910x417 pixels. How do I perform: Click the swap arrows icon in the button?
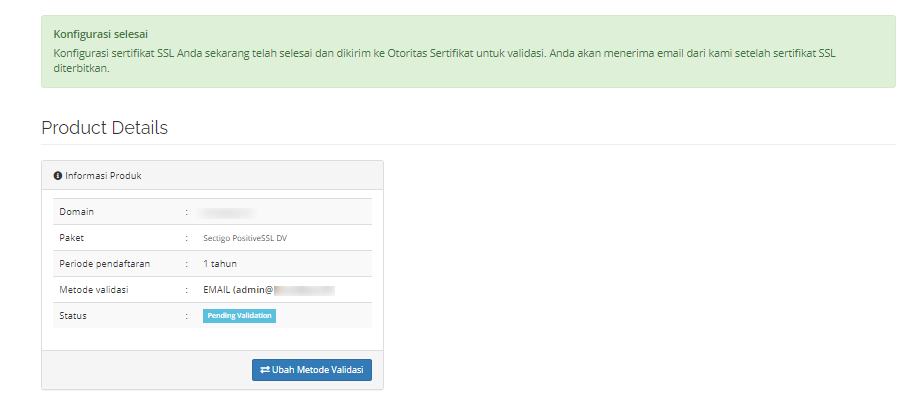click(x=265, y=370)
